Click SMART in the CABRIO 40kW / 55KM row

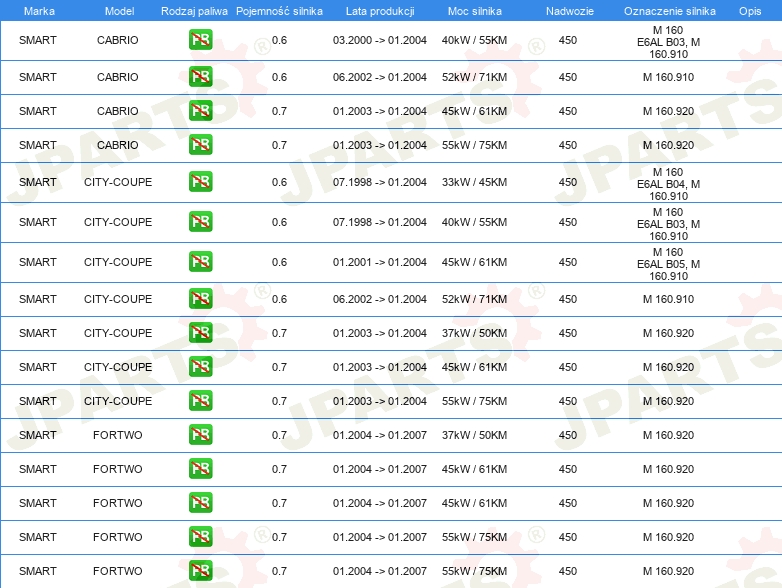click(x=37, y=40)
